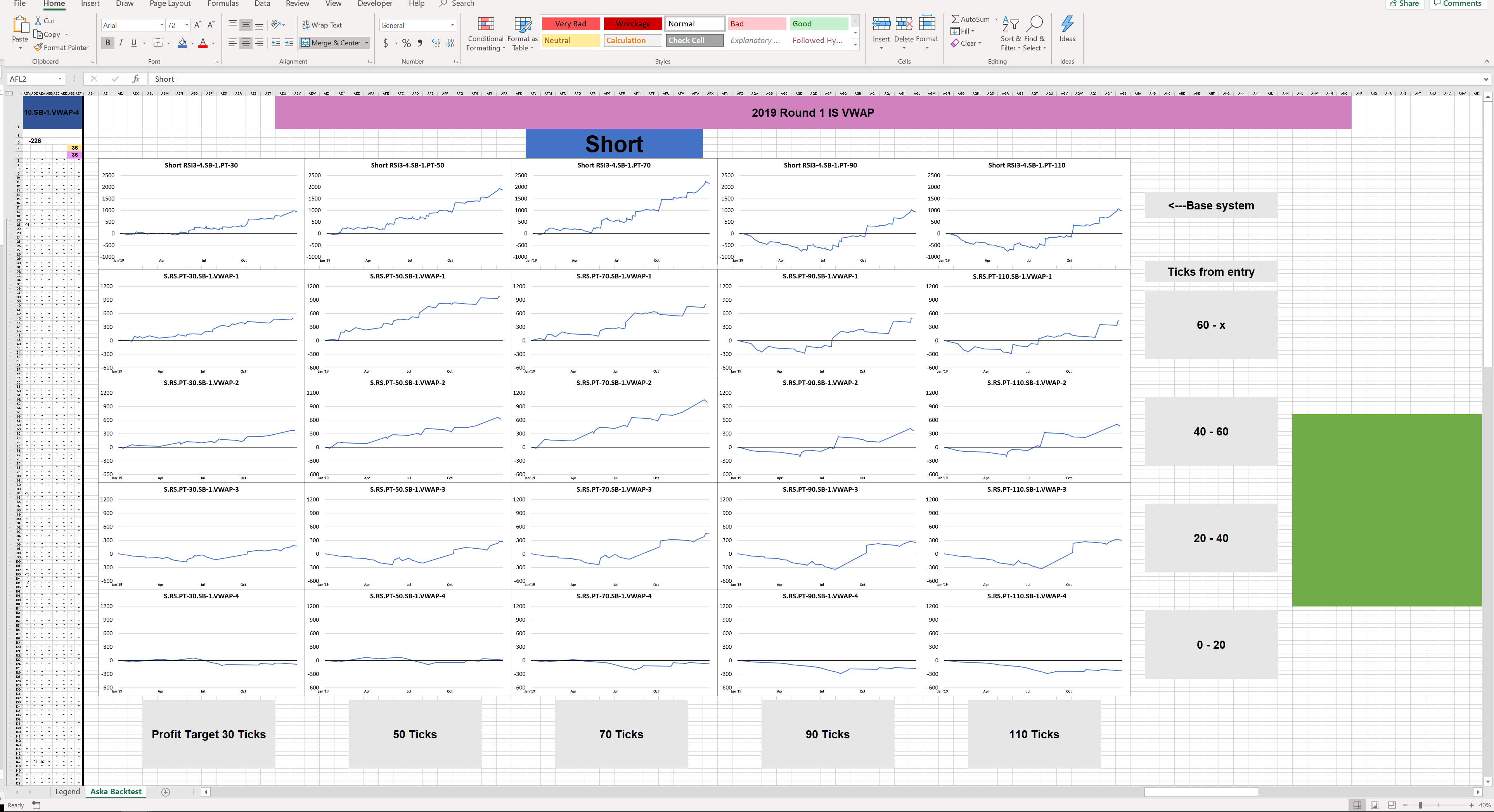1494x812 pixels.
Task: Expand the Name Box AFL2 dropdown
Action: coord(60,79)
